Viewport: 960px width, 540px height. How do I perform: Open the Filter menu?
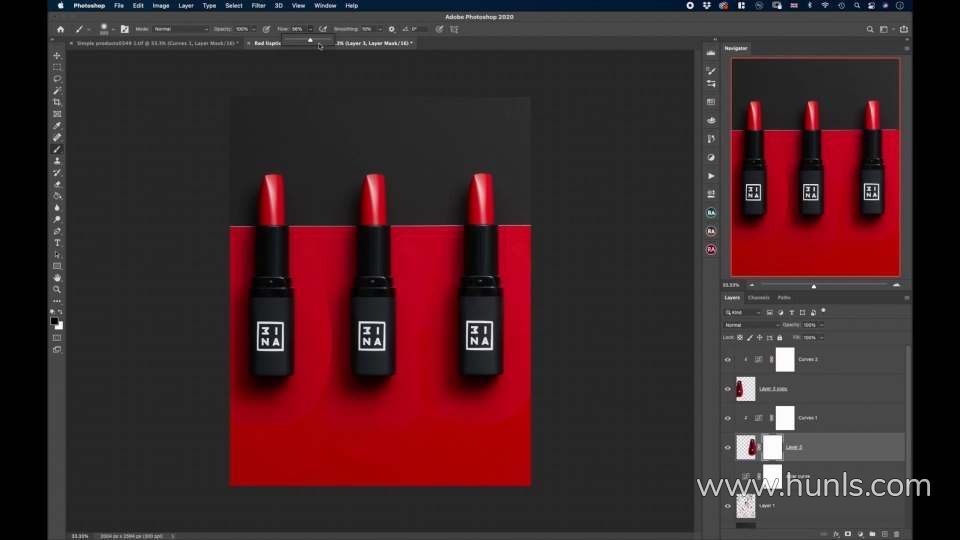click(x=258, y=5)
